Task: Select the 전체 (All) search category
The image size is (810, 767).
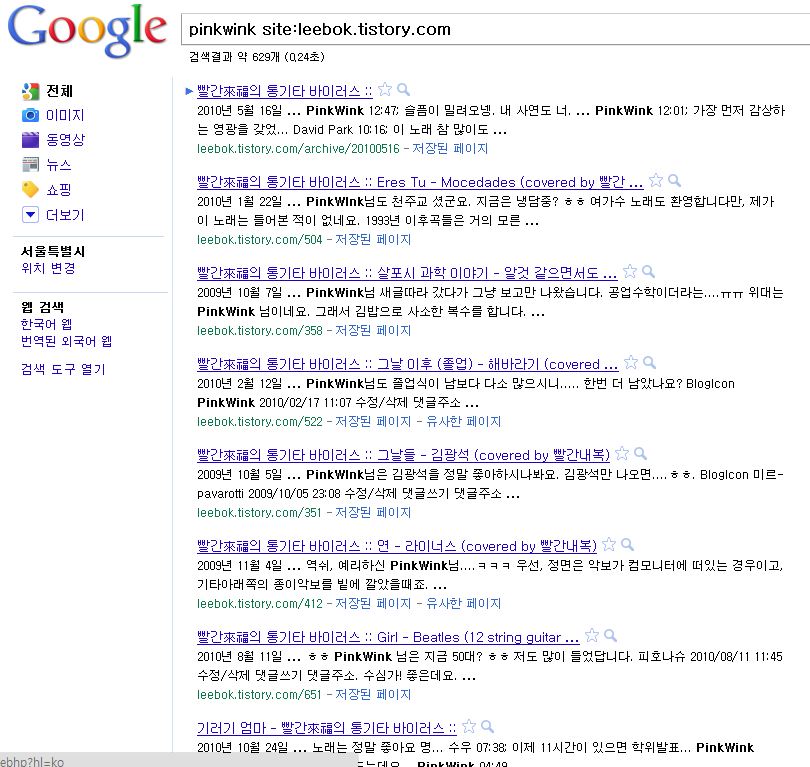Action: pos(59,91)
